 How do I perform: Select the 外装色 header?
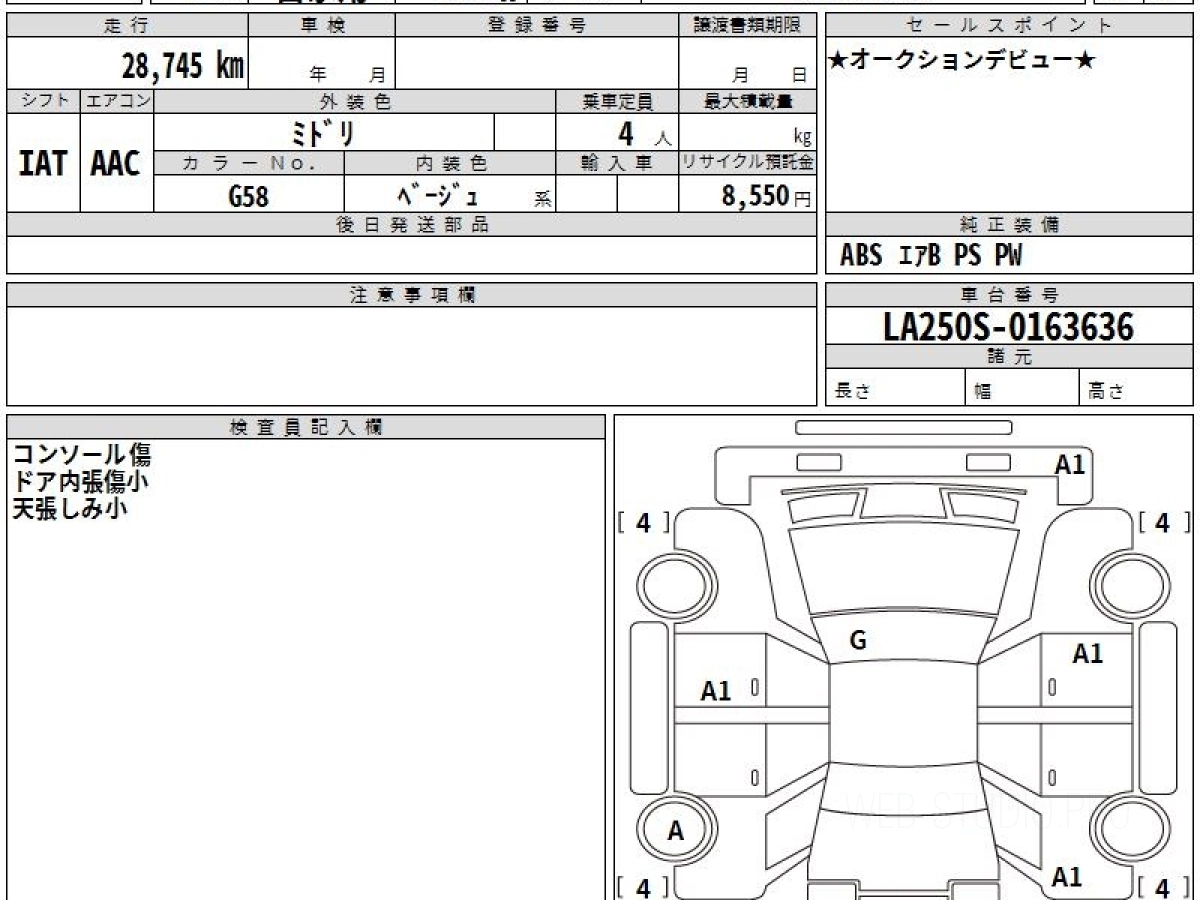[355, 101]
